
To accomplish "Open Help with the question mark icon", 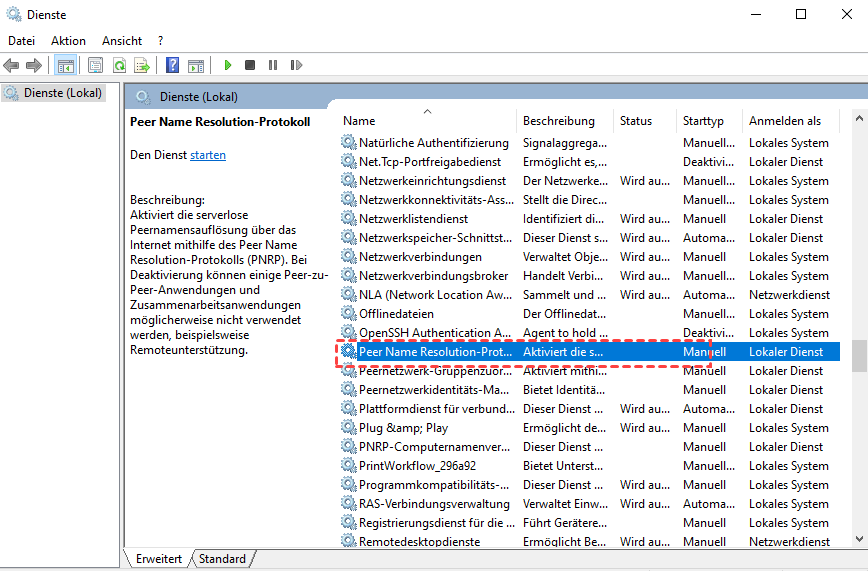I will tap(172, 65).
